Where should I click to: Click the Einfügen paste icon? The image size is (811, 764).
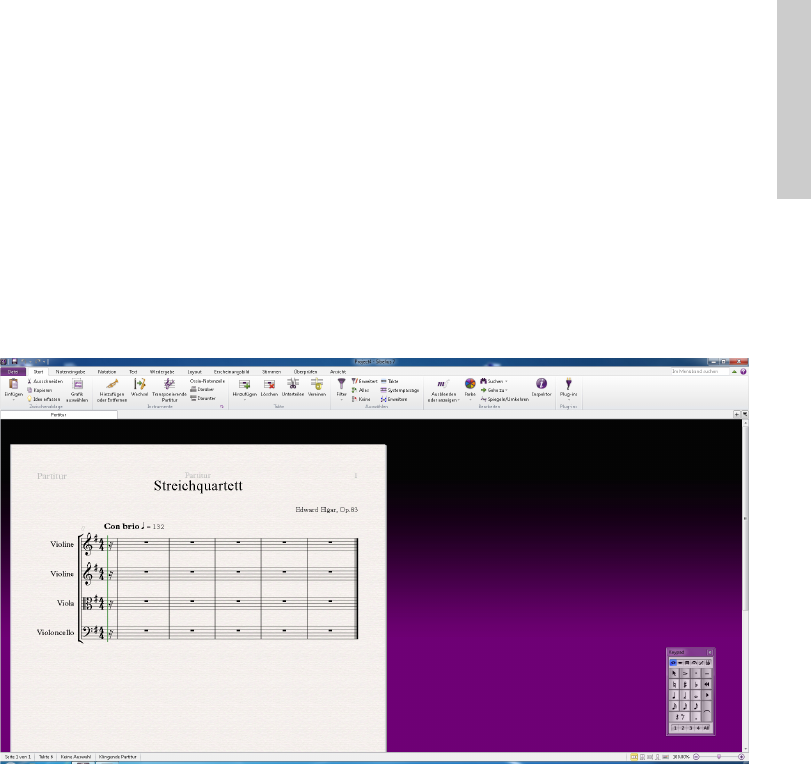click(13, 384)
